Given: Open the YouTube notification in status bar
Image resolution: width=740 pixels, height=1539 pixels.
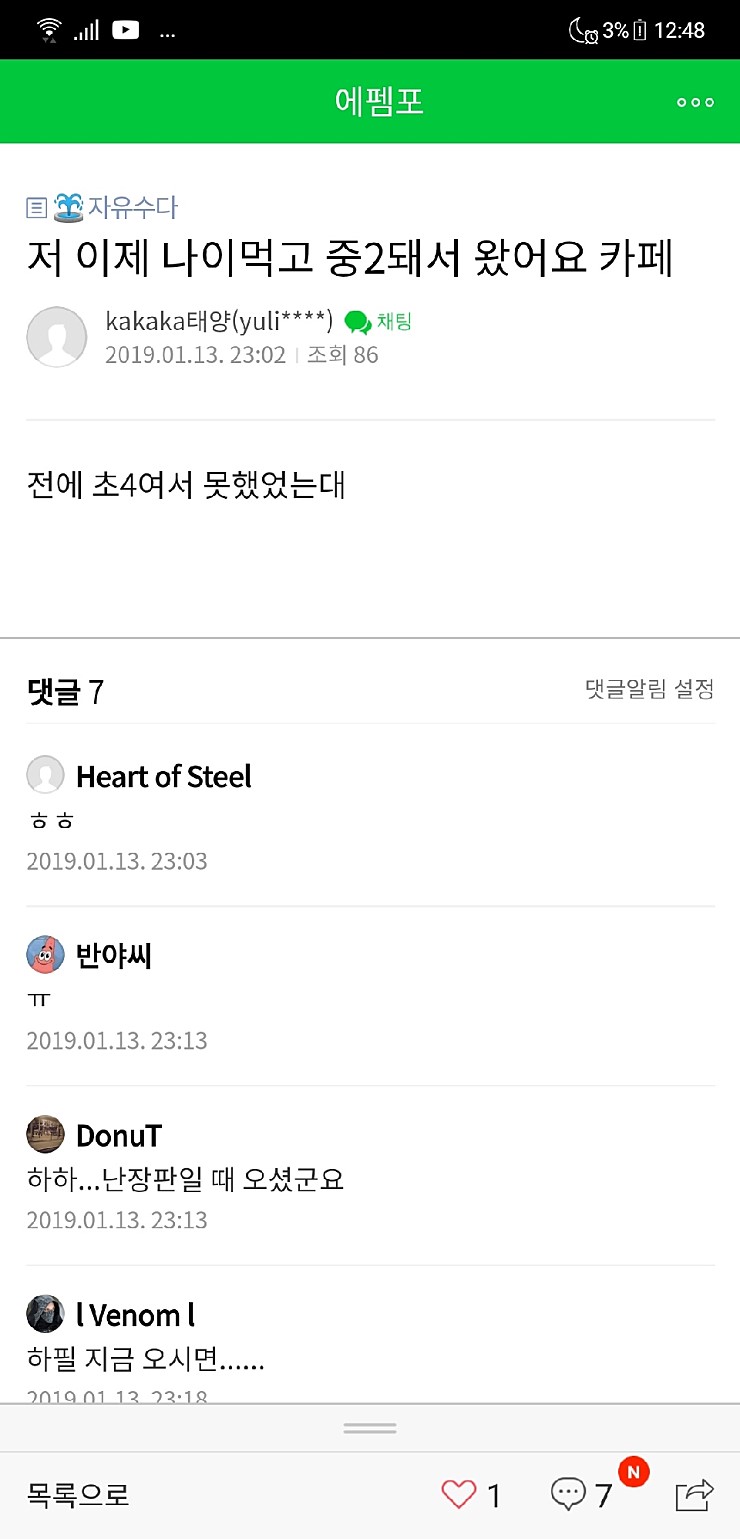Looking at the screenshot, I should pos(125,30).
